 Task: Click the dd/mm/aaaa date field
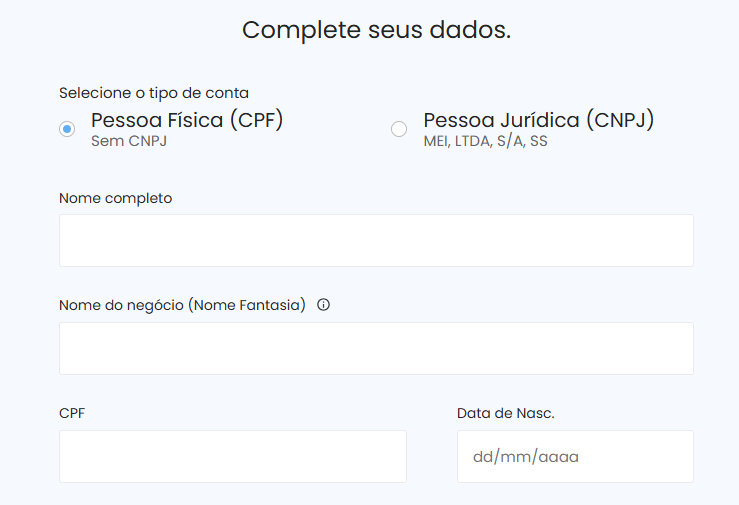575,456
